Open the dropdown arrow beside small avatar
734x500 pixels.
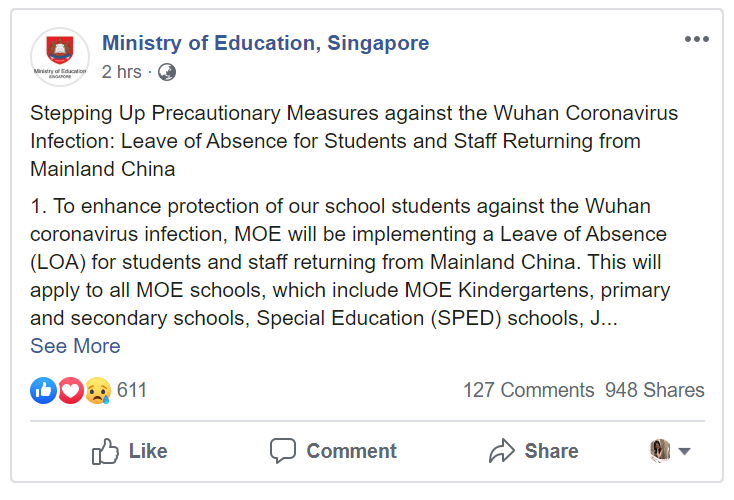[x=685, y=451]
